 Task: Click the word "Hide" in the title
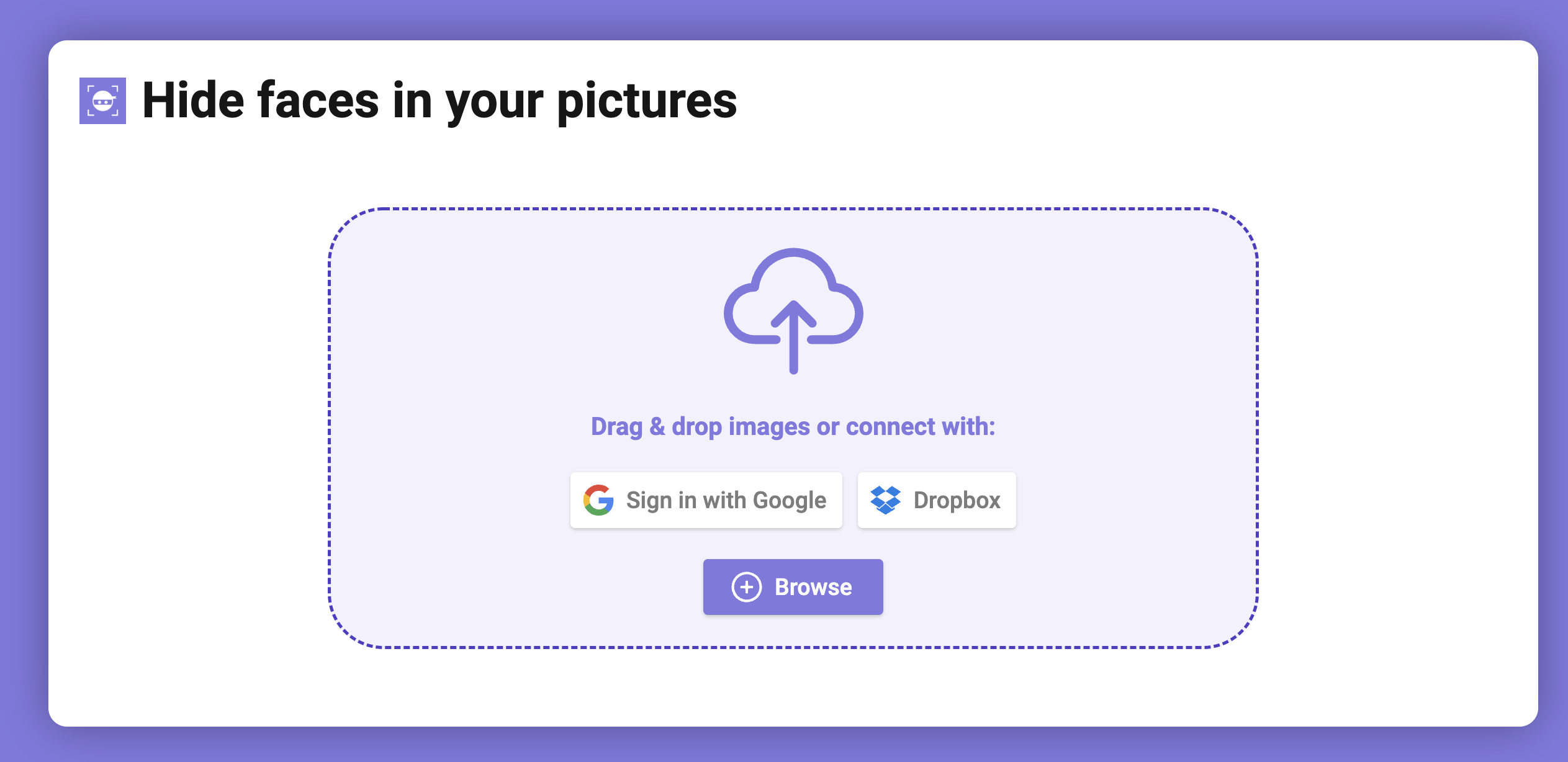(x=194, y=101)
